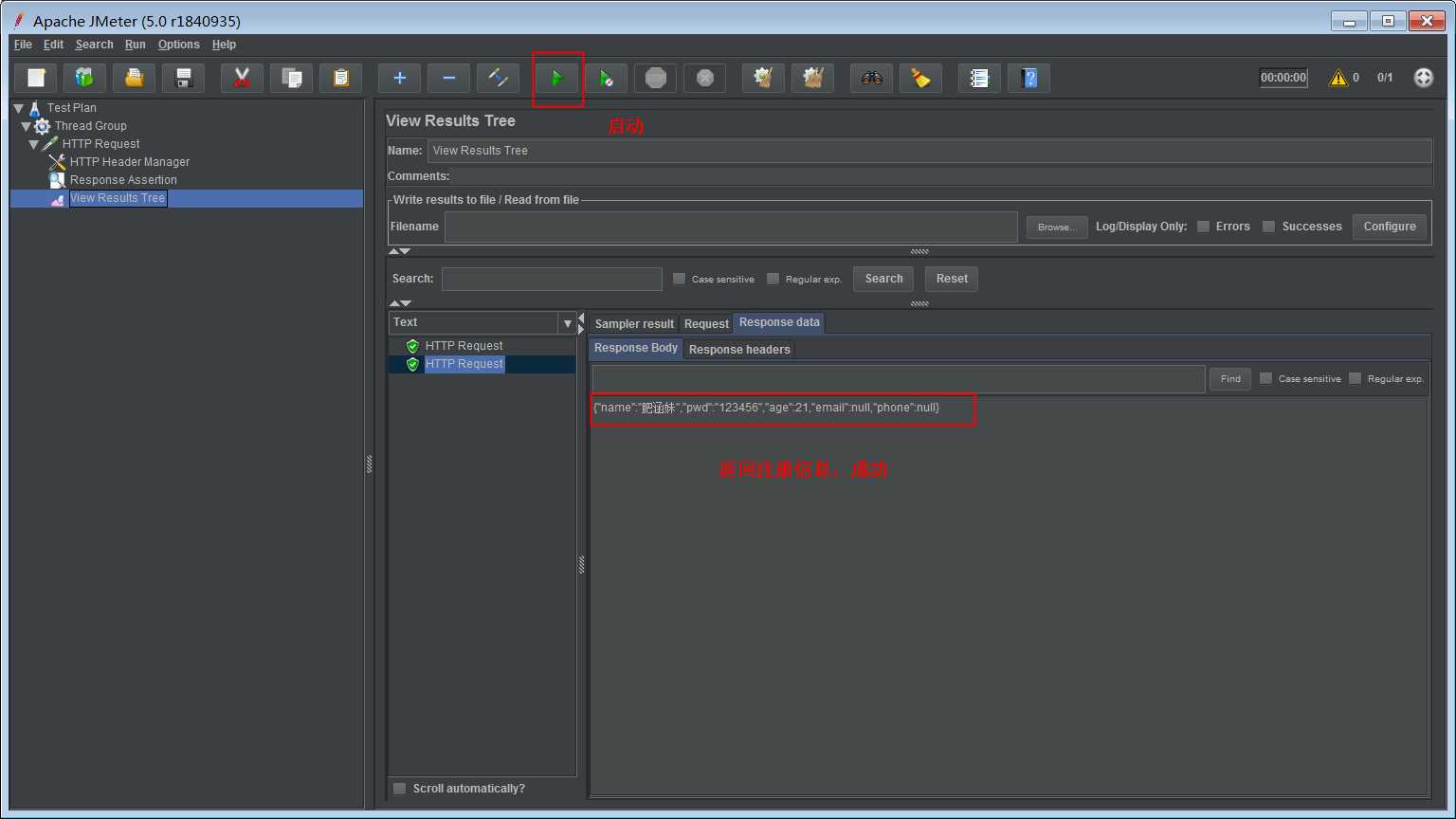The width and height of the screenshot is (1456, 819).
Task: Click the Stop test icon
Action: click(656, 78)
